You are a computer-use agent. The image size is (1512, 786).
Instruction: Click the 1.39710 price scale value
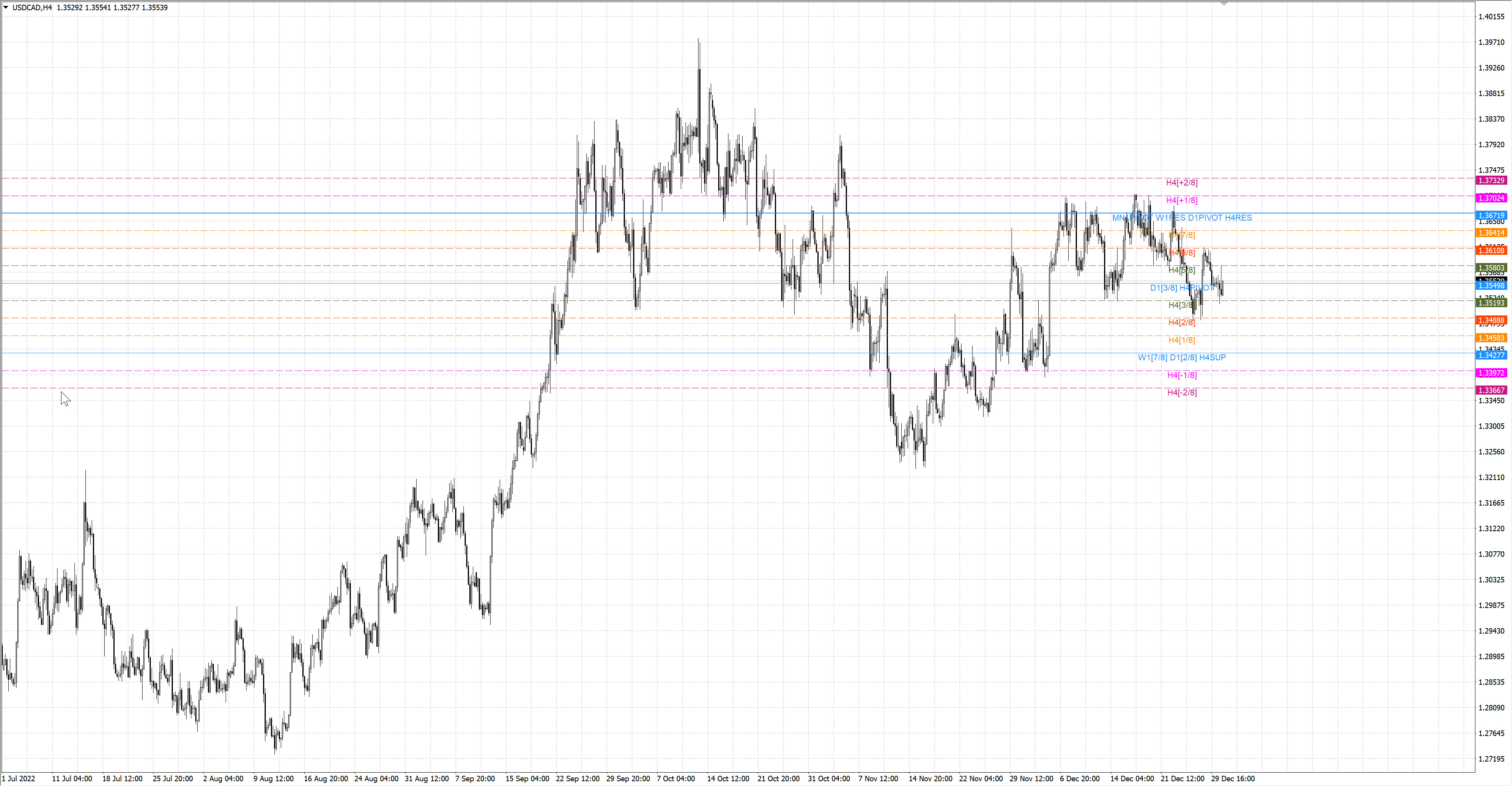pyautogui.click(x=1492, y=42)
